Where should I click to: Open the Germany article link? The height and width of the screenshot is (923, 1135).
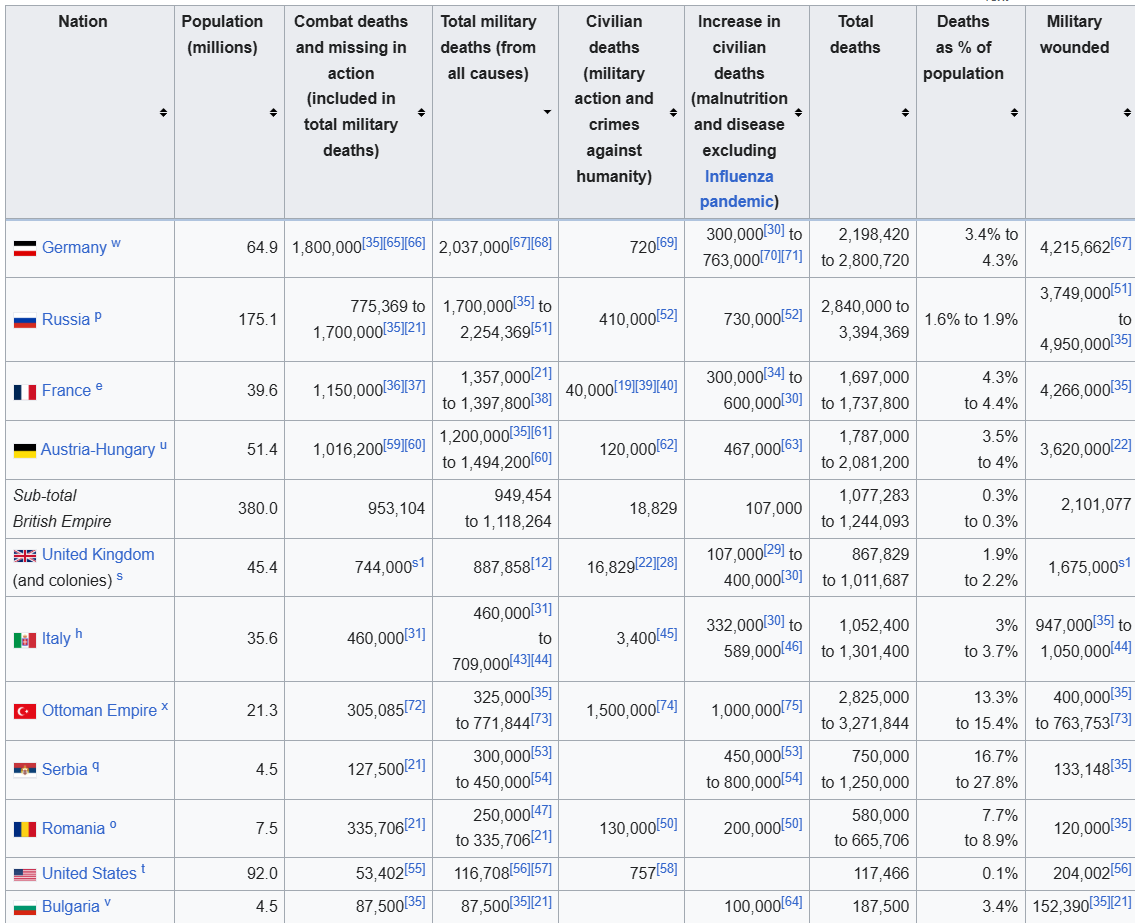coord(74,248)
